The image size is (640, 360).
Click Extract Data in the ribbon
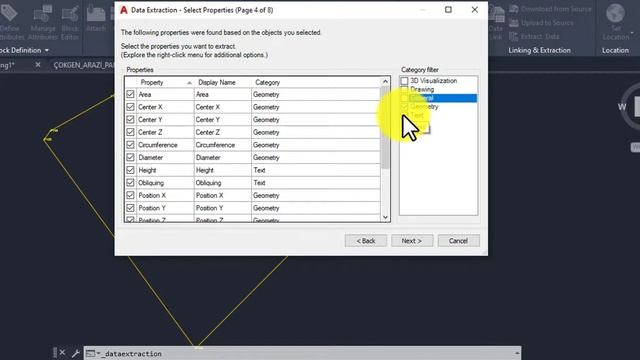click(x=534, y=36)
